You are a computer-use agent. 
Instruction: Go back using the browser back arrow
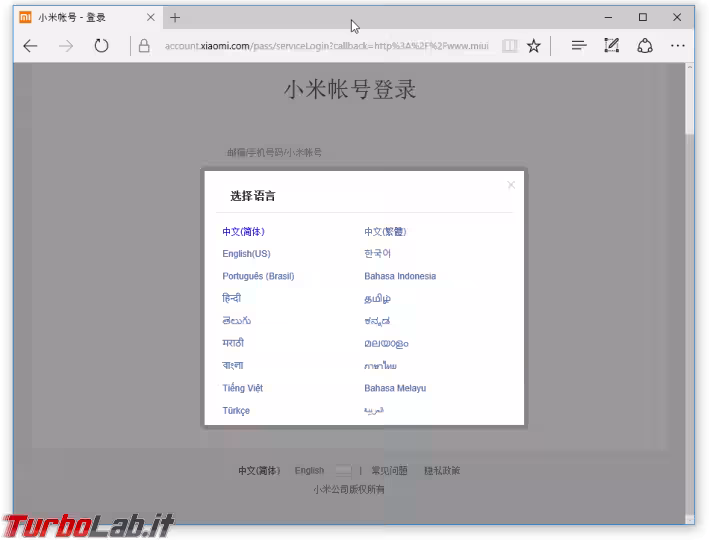click(30, 46)
